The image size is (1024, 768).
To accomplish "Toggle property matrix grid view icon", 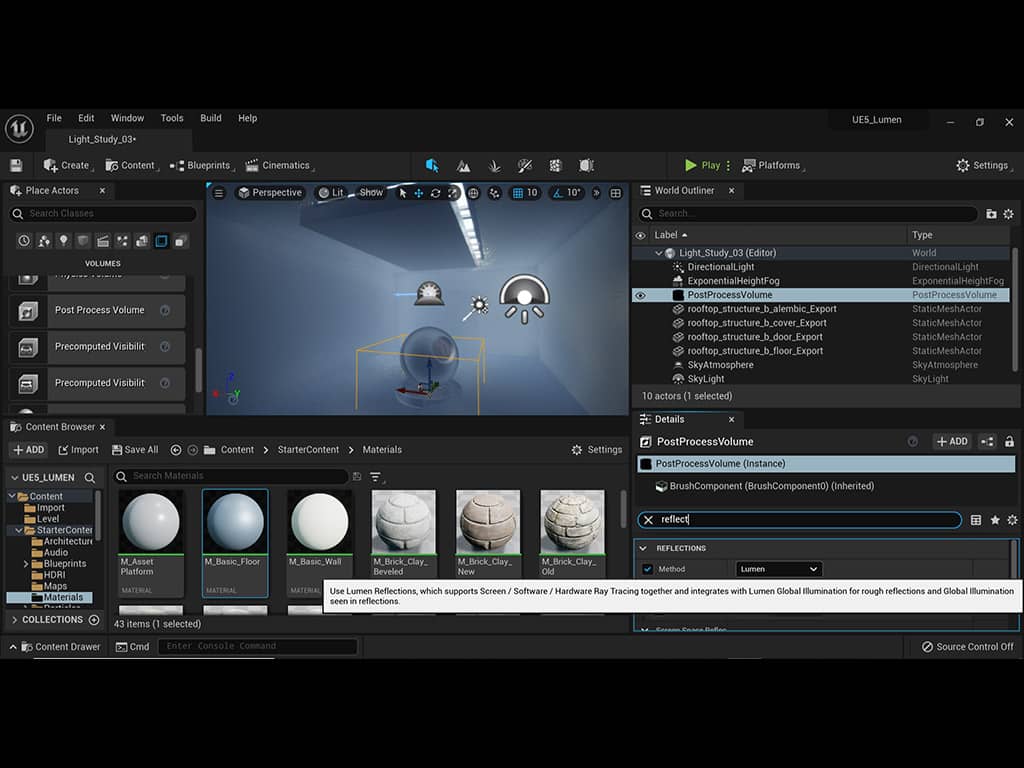I will [x=976, y=520].
